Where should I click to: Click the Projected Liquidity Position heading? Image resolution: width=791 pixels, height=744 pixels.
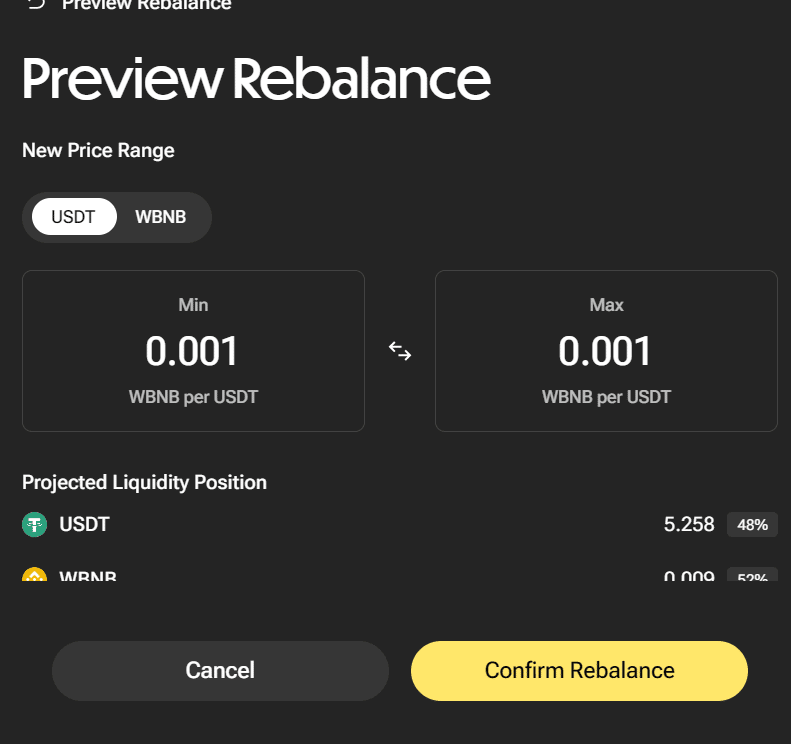pos(144,482)
